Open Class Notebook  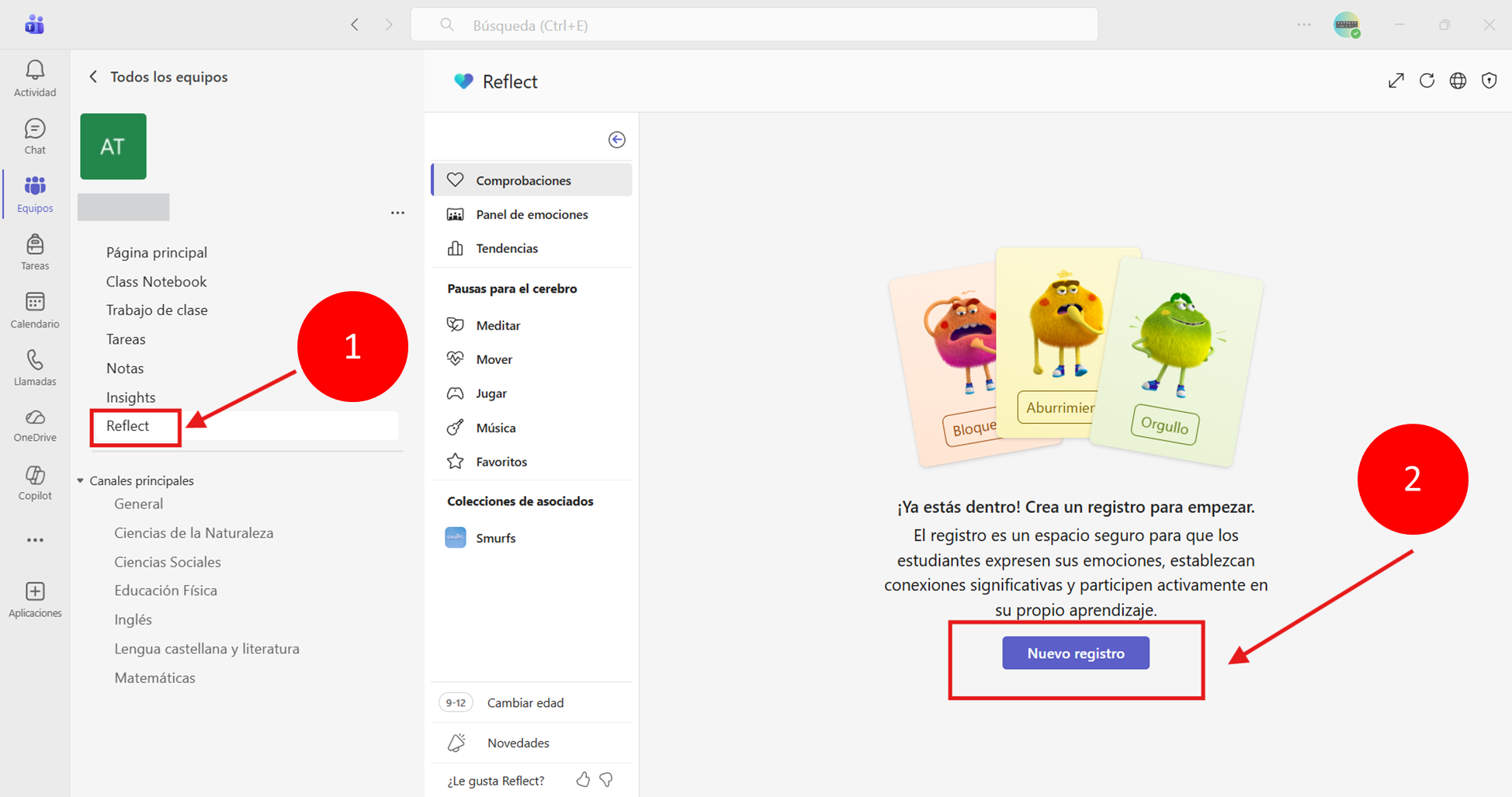pos(157,282)
